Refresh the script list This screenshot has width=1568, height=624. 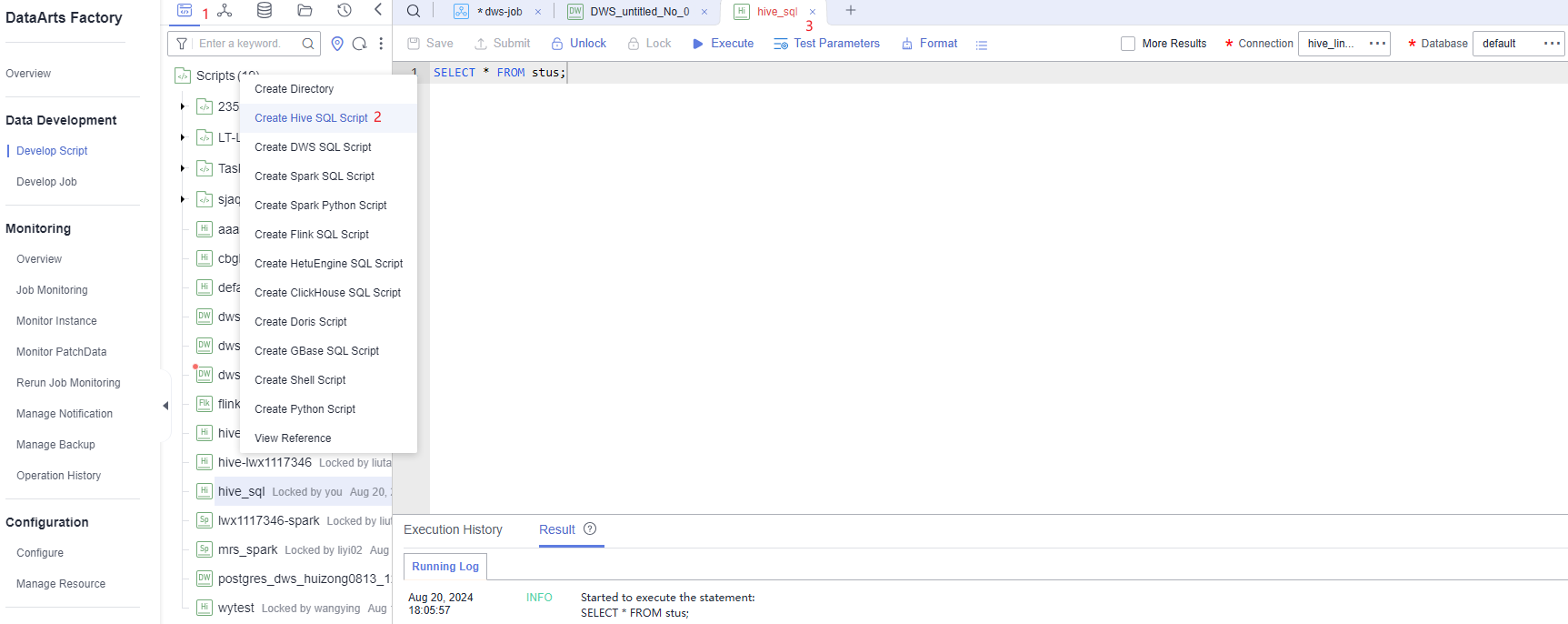(359, 44)
